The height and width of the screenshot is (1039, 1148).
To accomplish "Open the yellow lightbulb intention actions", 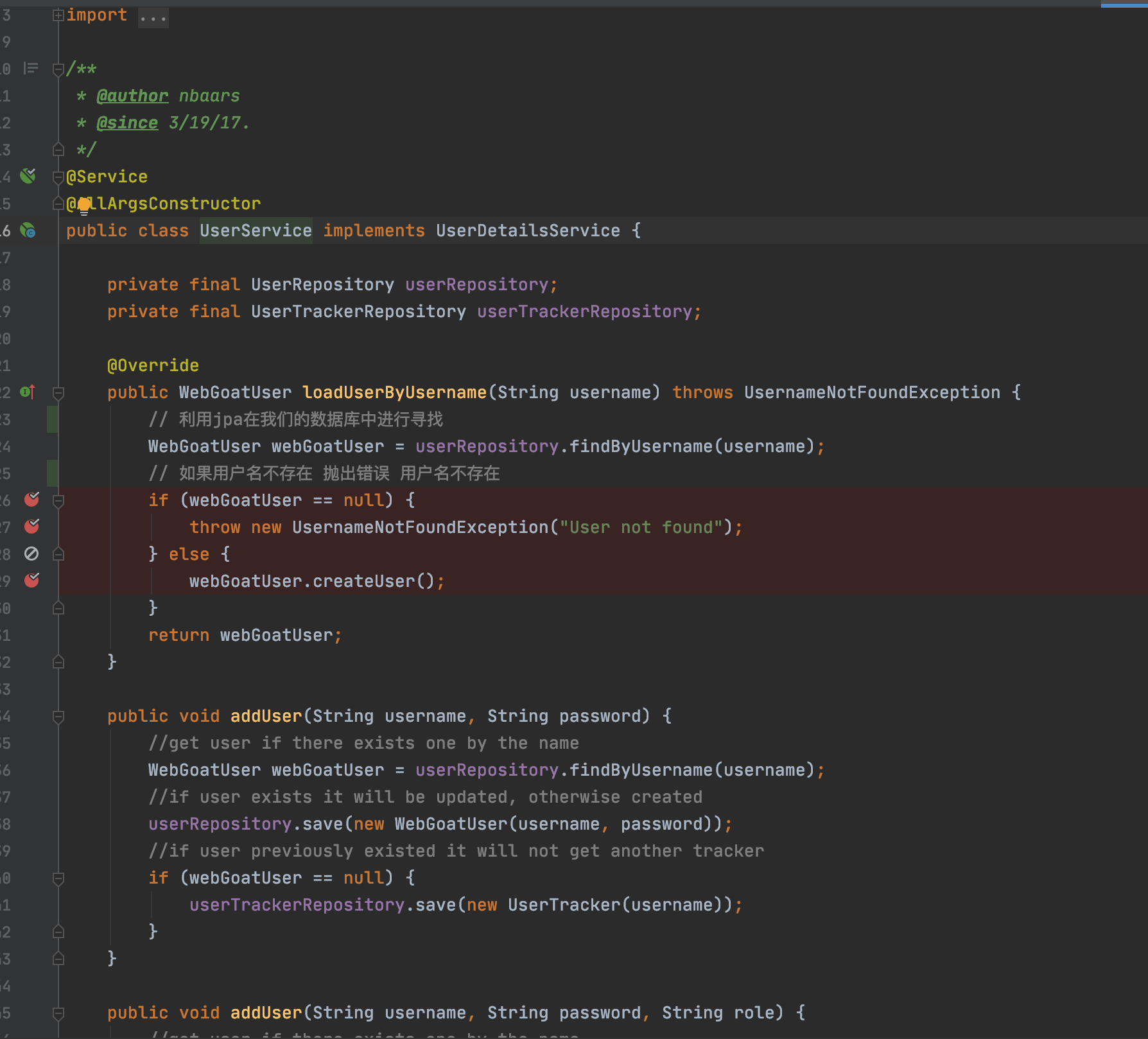I will tap(84, 205).
